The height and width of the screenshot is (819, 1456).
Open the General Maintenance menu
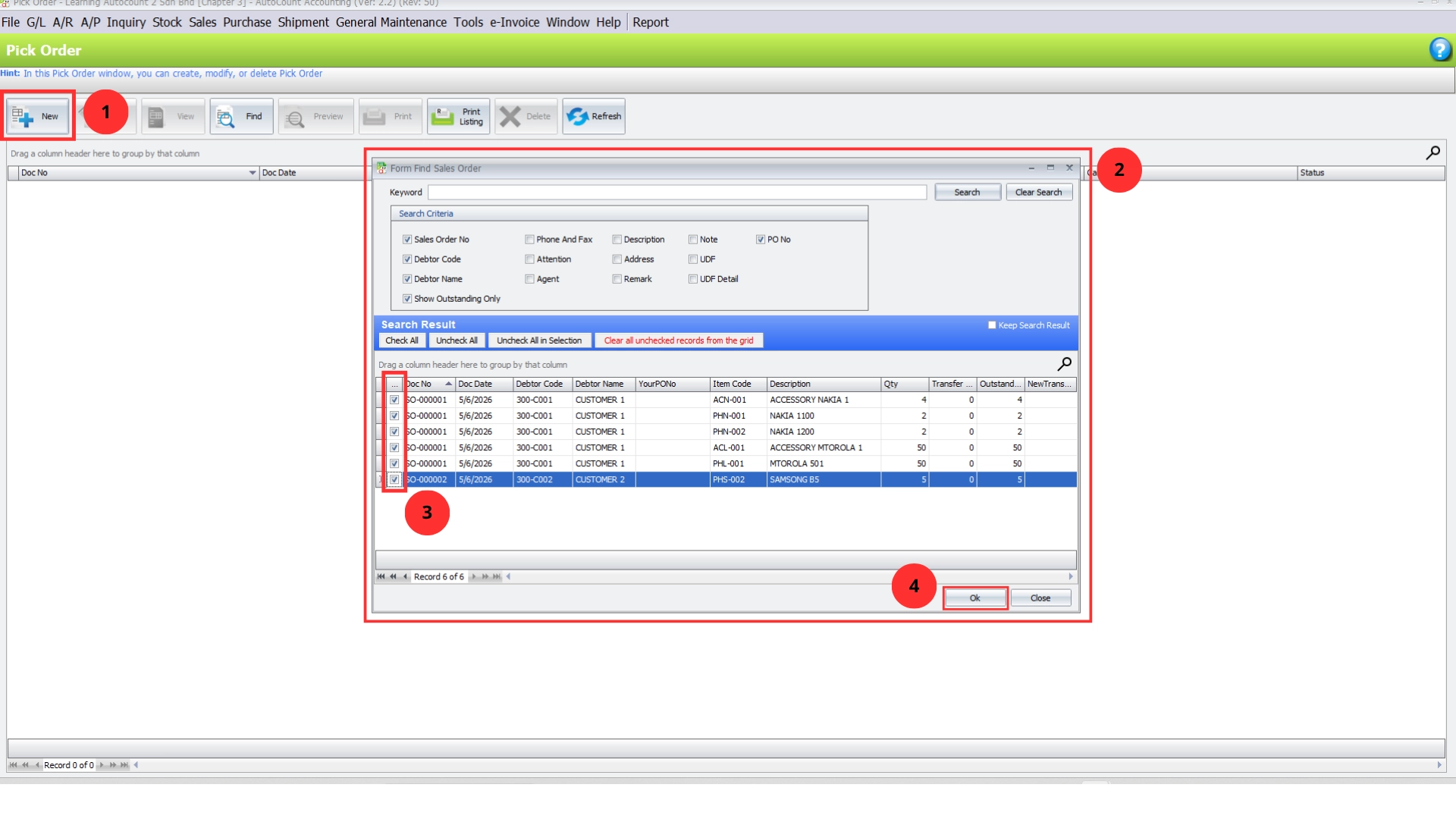tap(391, 22)
